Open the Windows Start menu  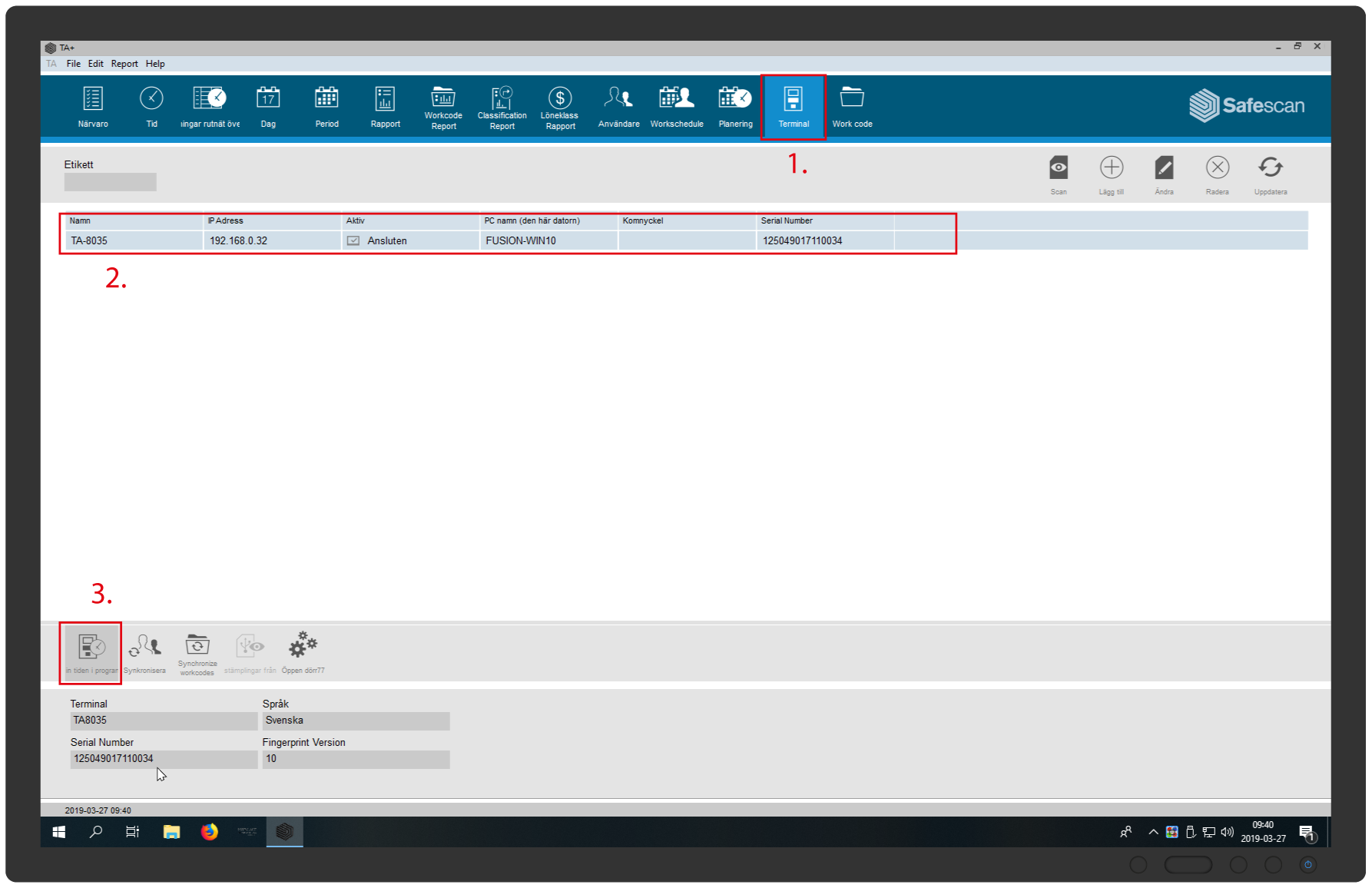pos(59,832)
